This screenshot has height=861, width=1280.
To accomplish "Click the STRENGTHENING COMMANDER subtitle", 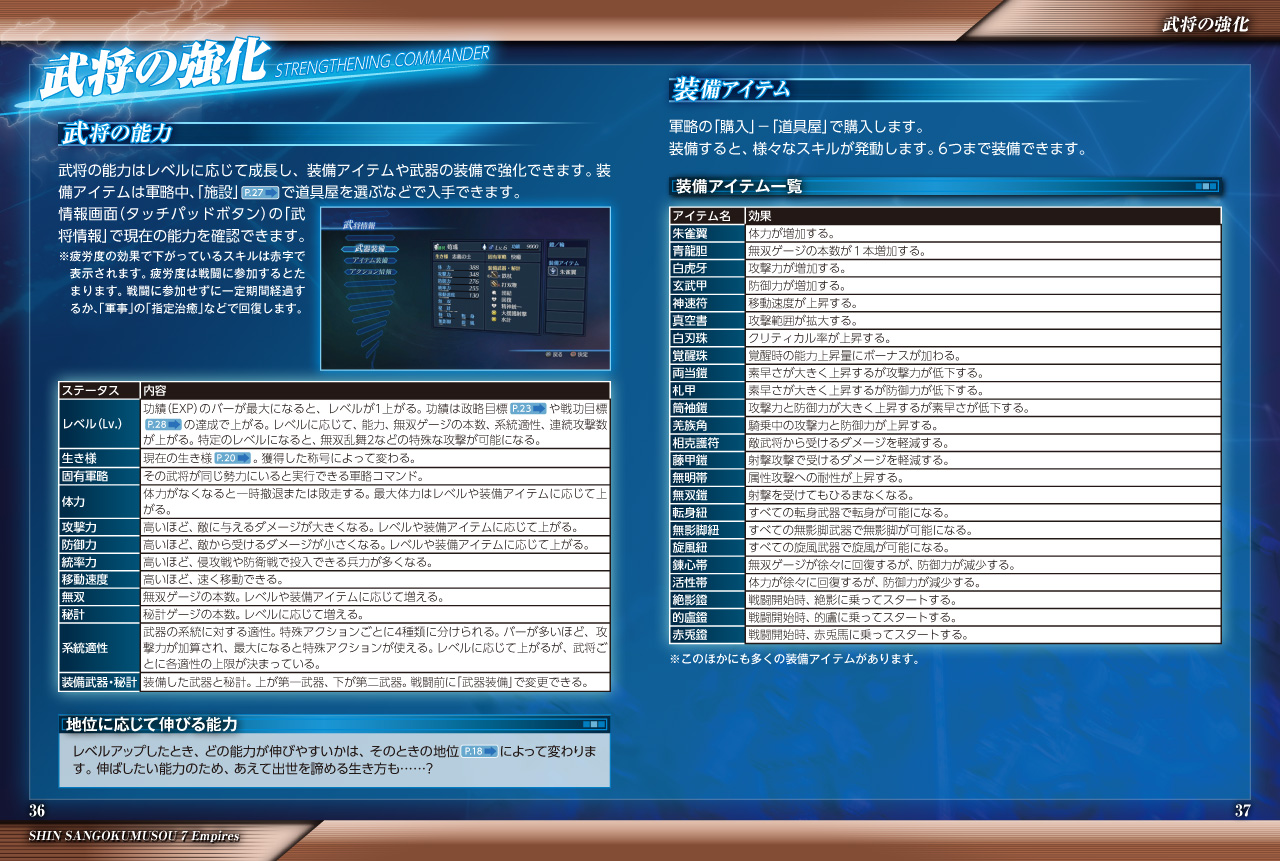I will click(x=381, y=61).
